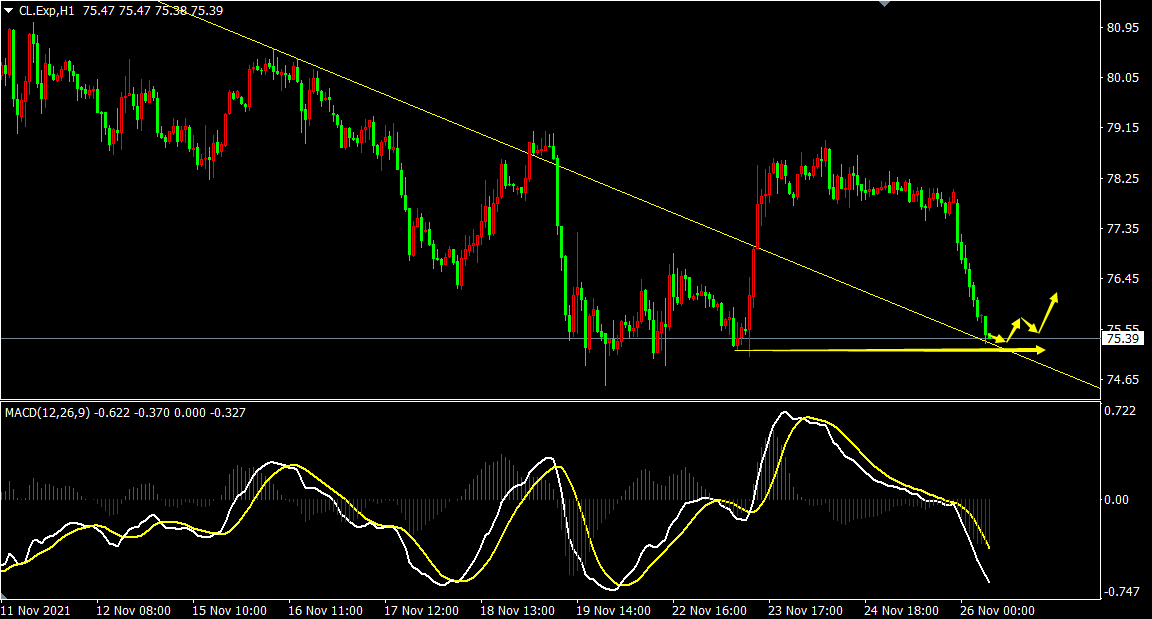Click the 80.95 level on the price scale
Screen dimensions: 1152x619
[x=1121, y=28]
